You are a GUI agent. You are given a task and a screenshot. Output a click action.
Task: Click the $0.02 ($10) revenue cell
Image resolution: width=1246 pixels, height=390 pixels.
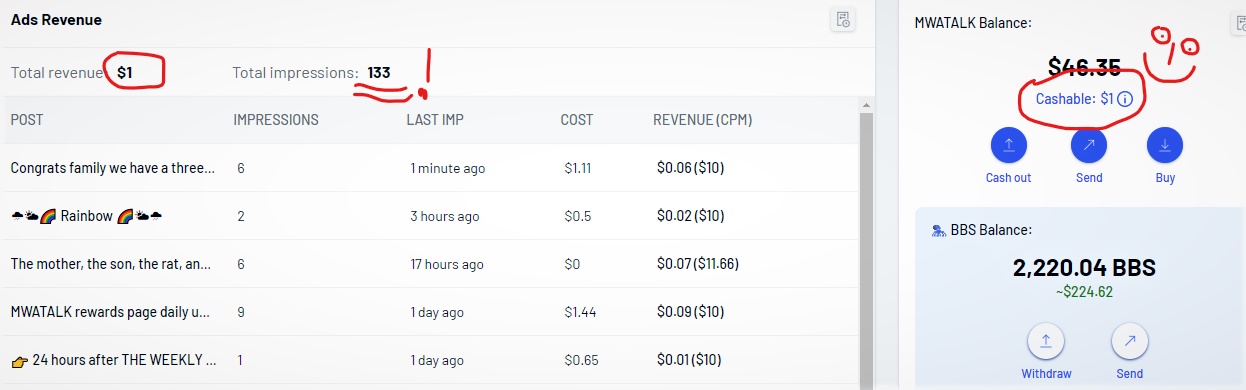[x=691, y=216]
